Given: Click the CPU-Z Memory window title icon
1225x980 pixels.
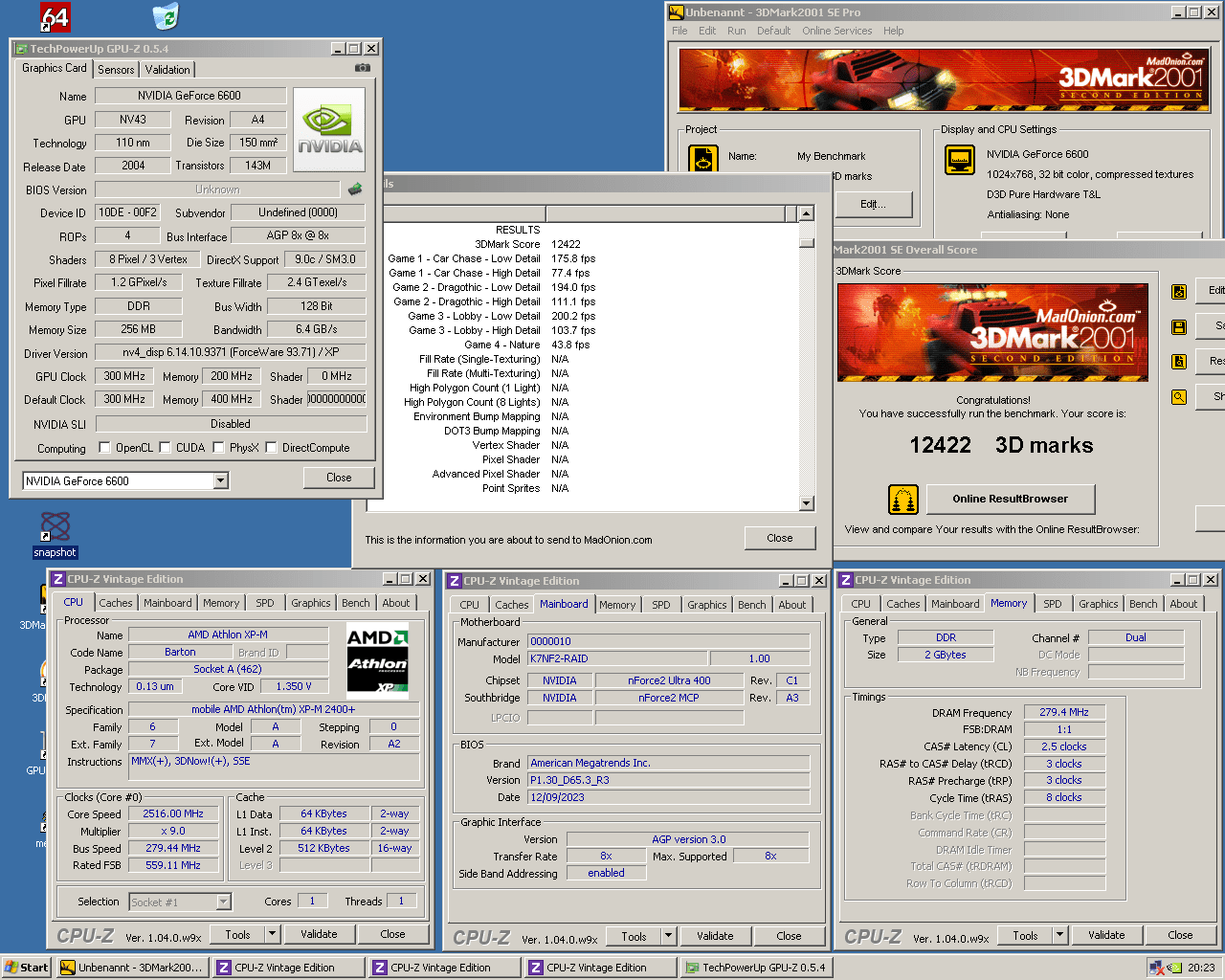Looking at the screenshot, I should coord(845,580).
